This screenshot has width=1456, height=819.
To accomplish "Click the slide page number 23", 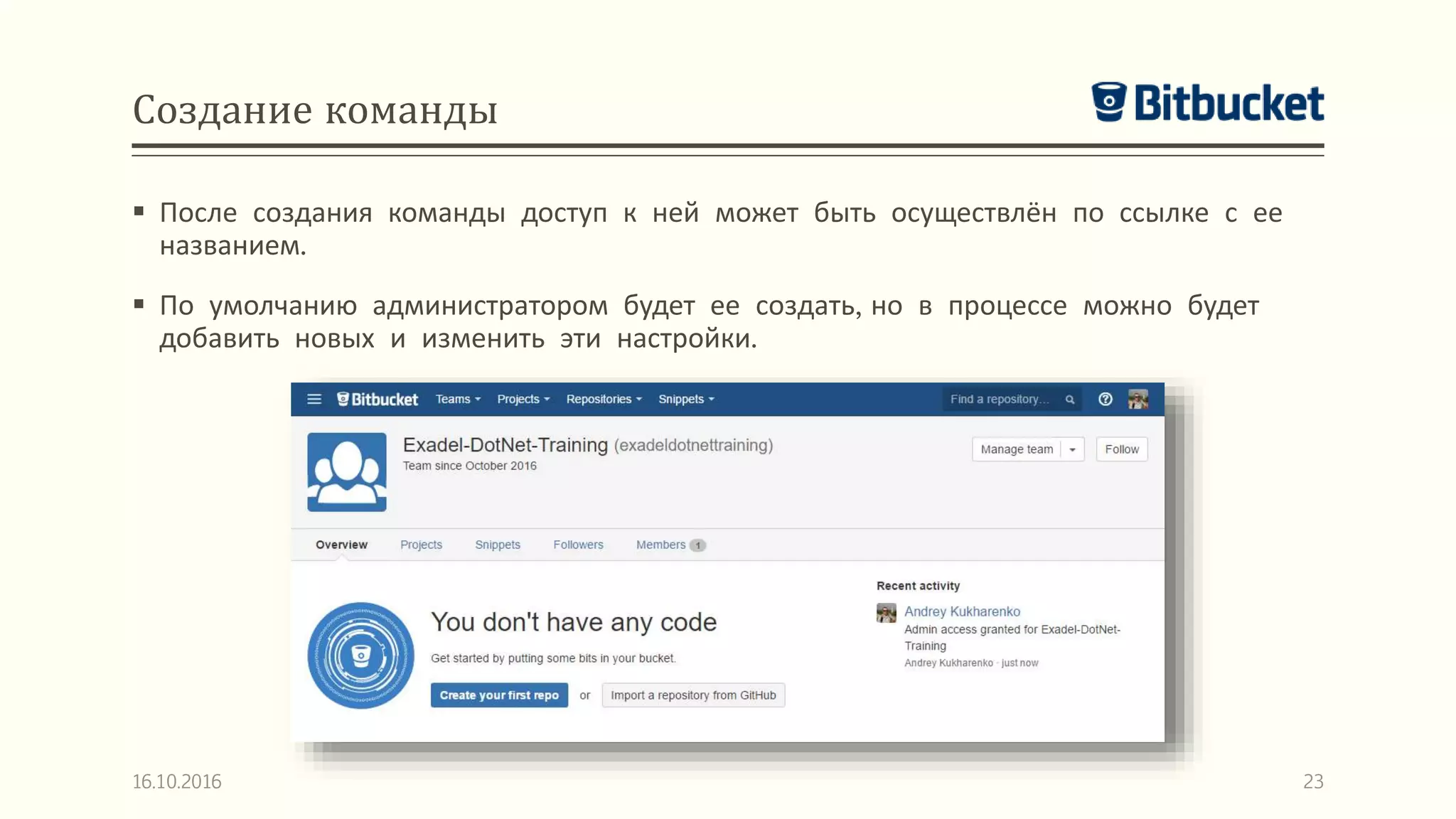I will click(1313, 781).
